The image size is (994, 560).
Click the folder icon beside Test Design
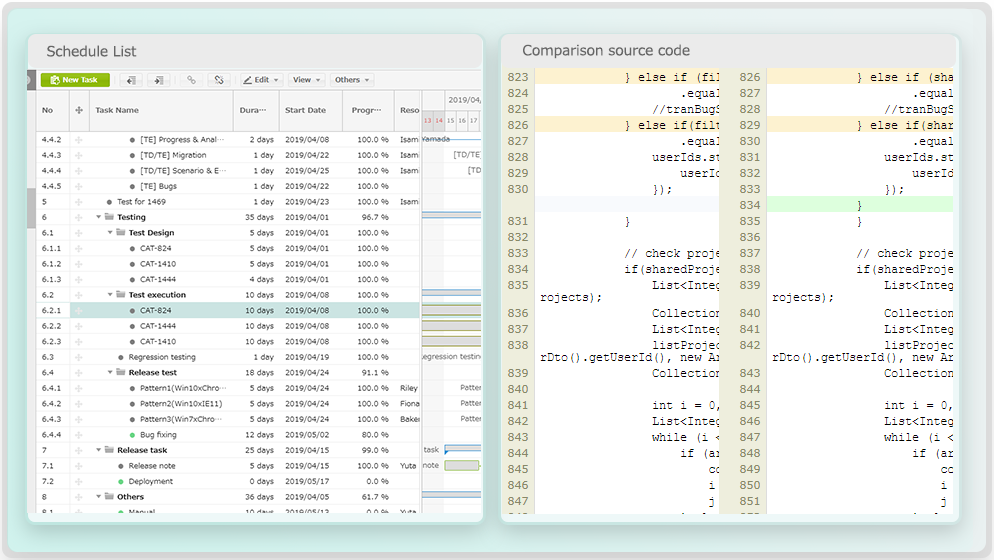[120, 233]
